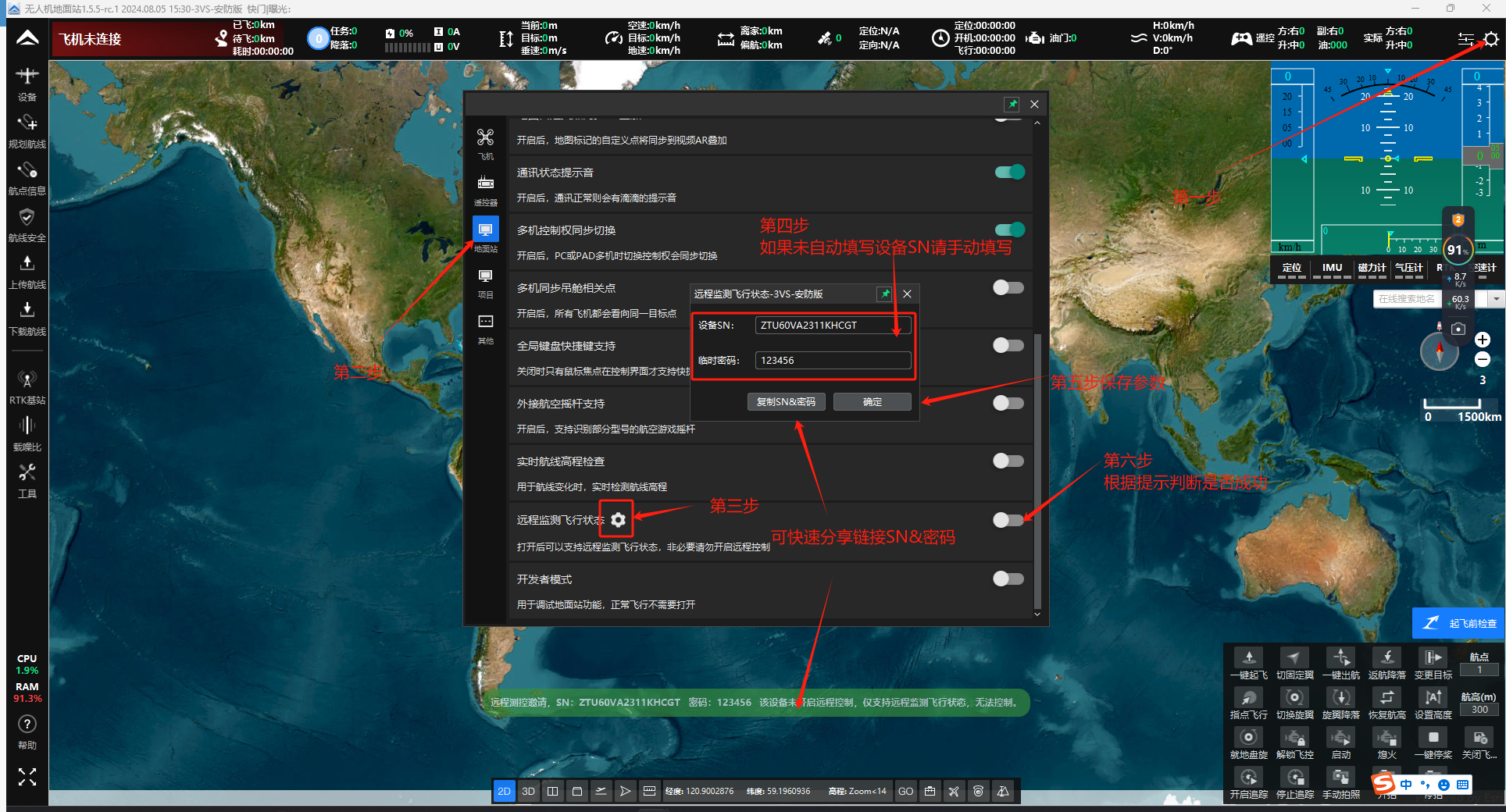Image resolution: width=1506 pixels, height=812 pixels.
Task: Select the 地面站 settings tab
Action: point(485,235)
